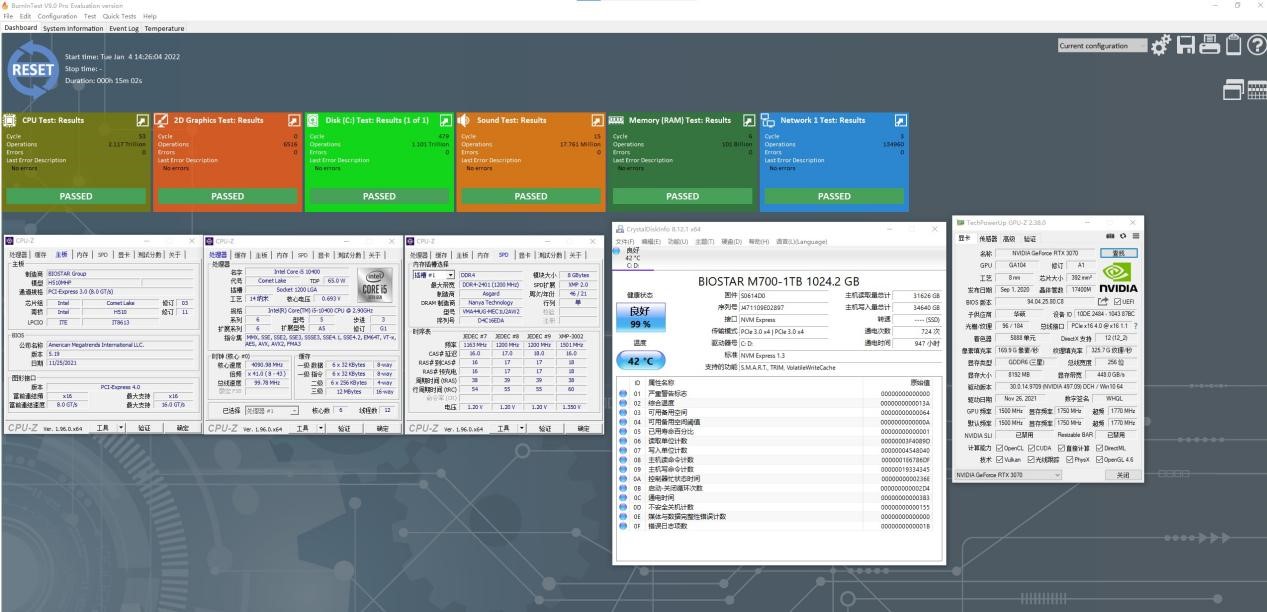Click 确定 OK button in processor CPU-Z window
This screenshot has width=1267, height=612.
pyautogui.click(x=383, y=428)
